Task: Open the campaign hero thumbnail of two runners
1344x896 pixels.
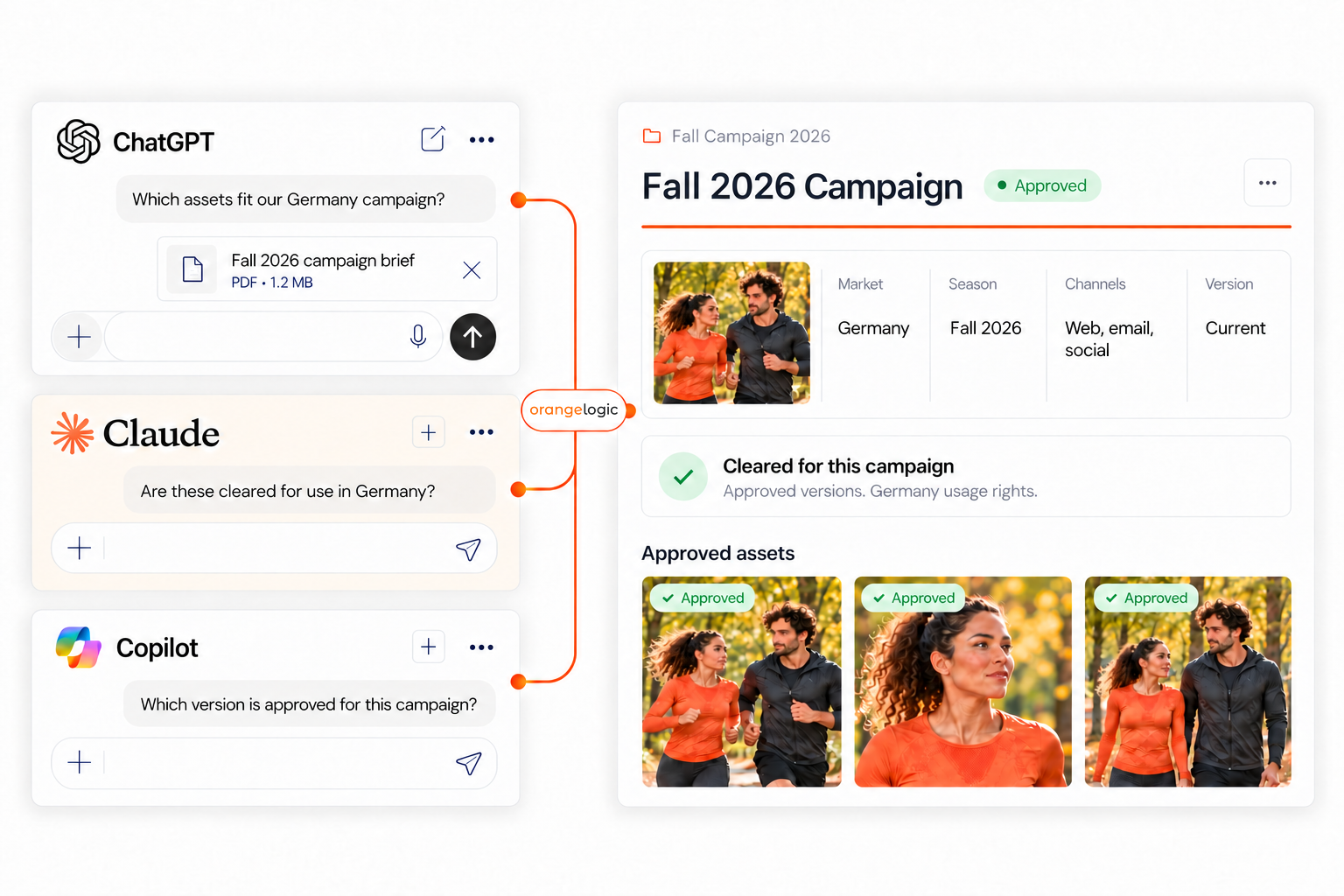Action: (x=731, y=332)
